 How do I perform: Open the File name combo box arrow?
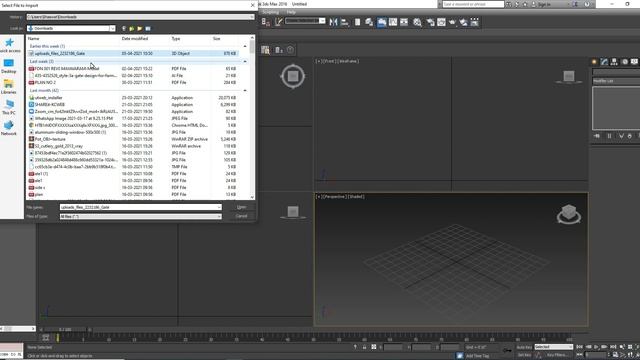point(219,207)
